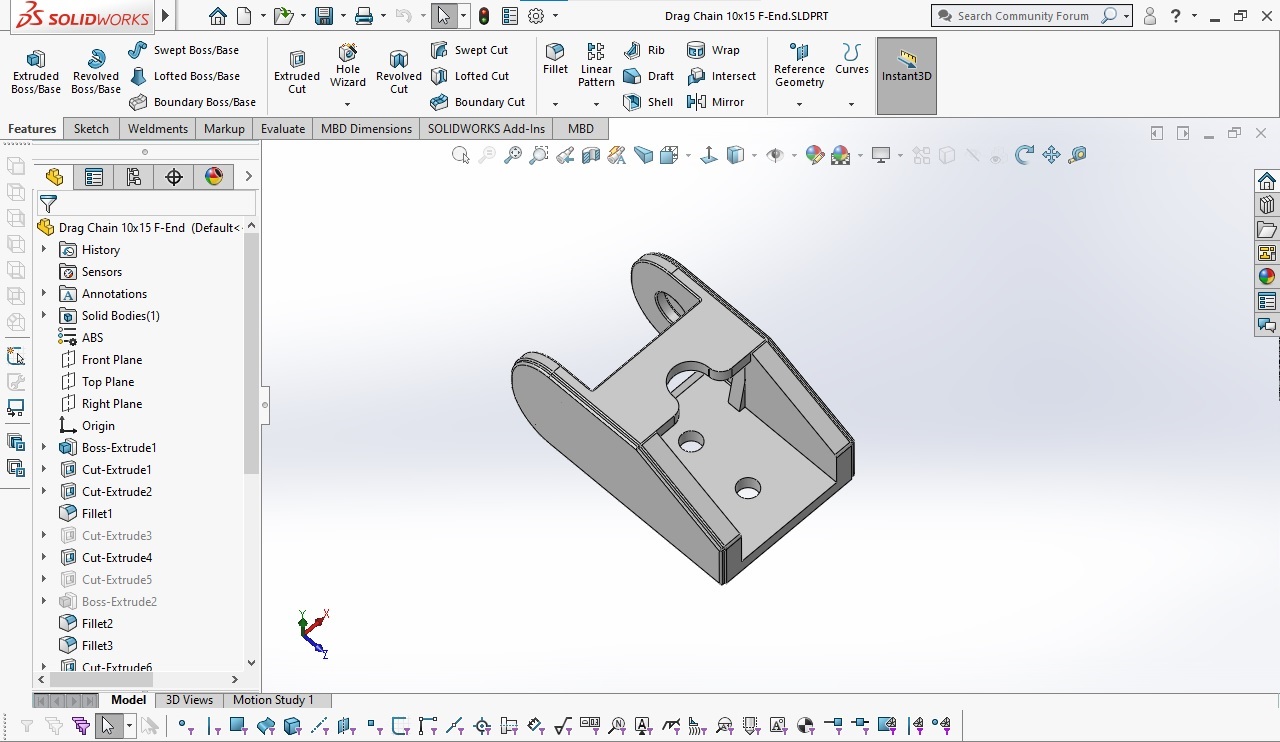This screenshot has width=1280, height=742.
Task: Select the Lofted Boss/Base tool
Action: [184, 76]
